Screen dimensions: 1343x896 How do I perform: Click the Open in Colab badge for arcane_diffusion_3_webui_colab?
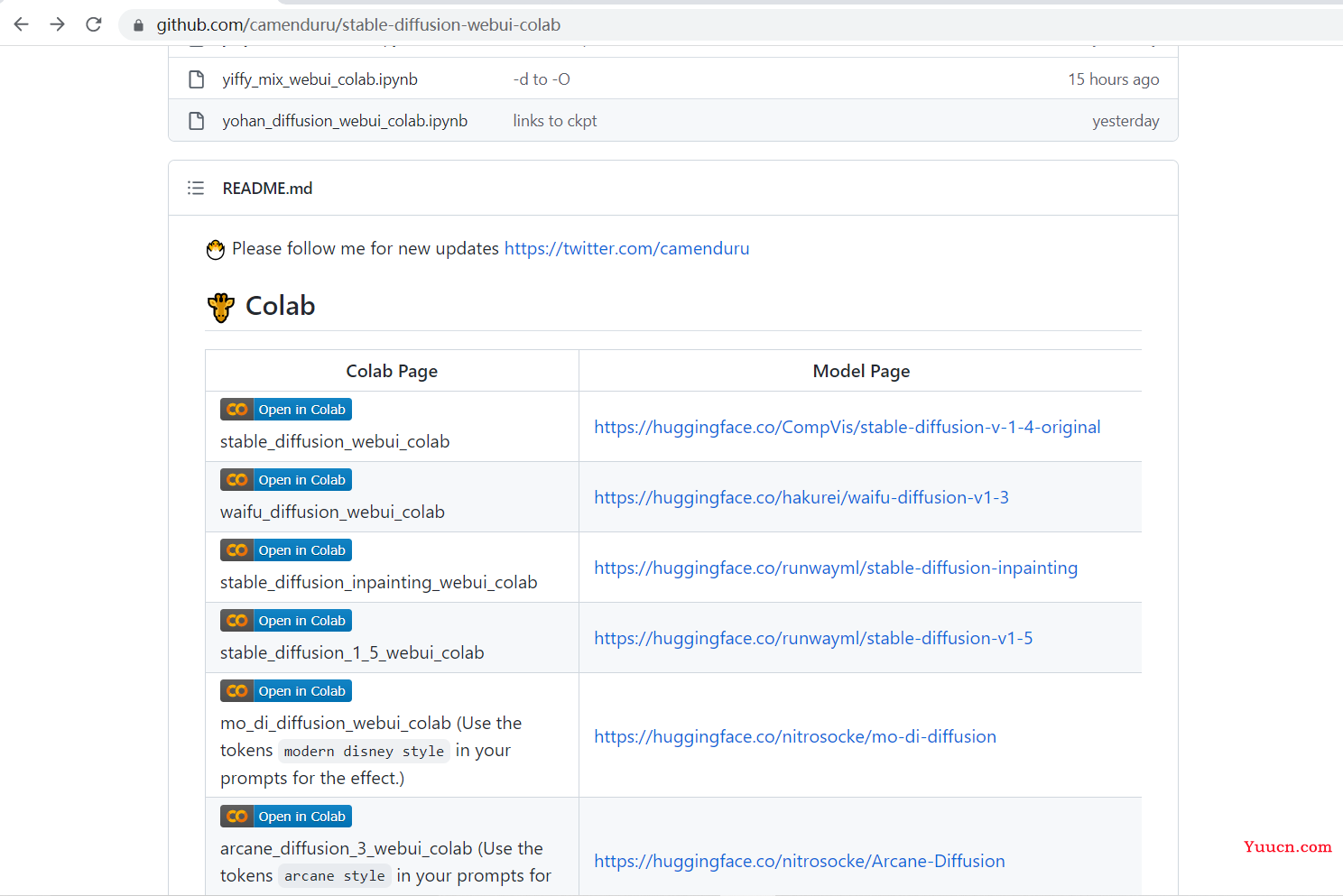click(286, 817)
